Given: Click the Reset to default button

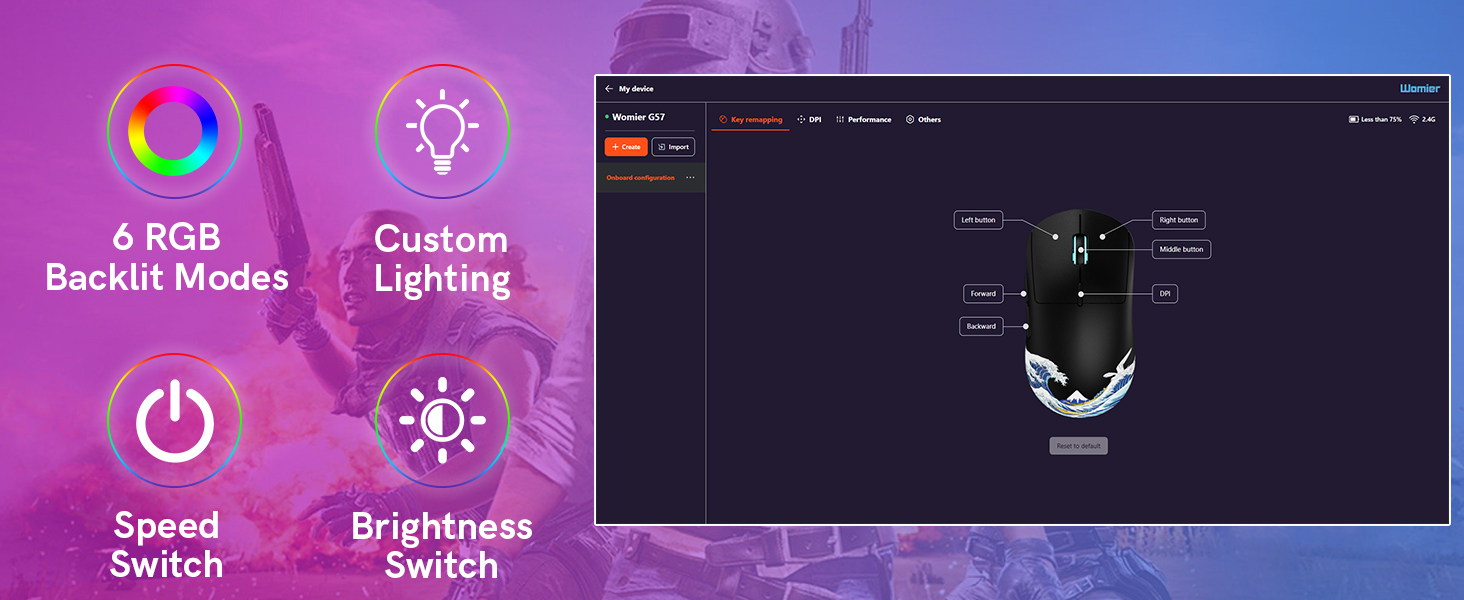Looking at the screenshot, I should [x=1078, y=446].
